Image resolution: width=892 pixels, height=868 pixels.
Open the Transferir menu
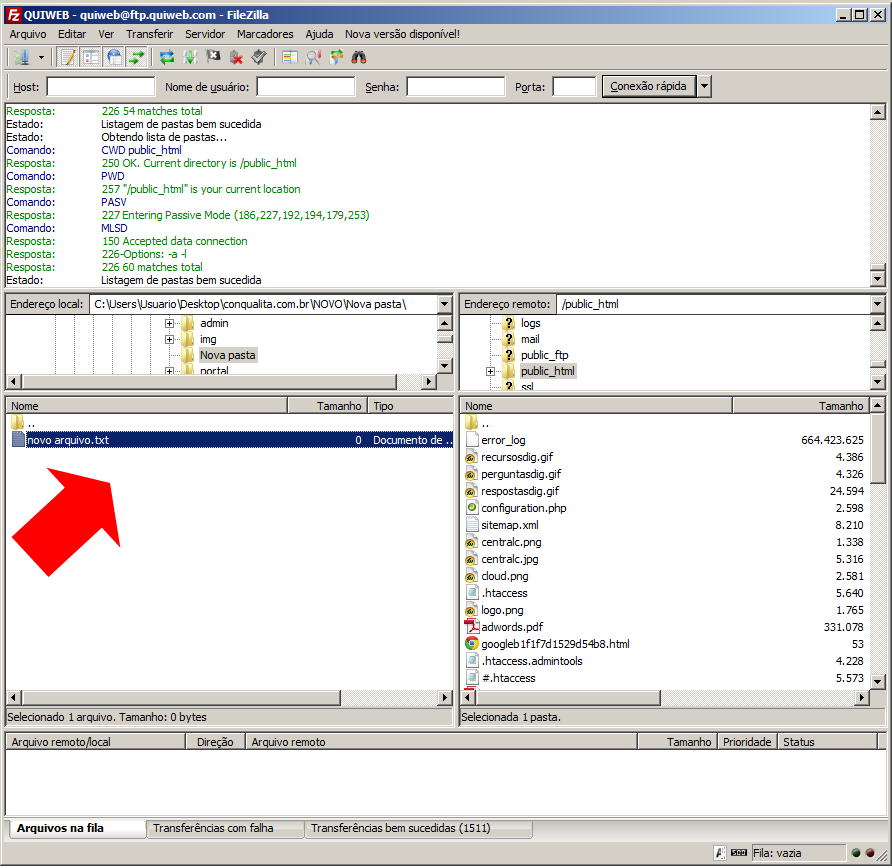coord(150,34)
